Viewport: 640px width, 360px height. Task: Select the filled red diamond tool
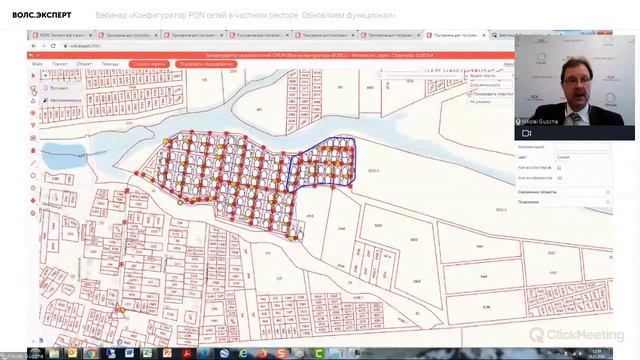[33, 200]
